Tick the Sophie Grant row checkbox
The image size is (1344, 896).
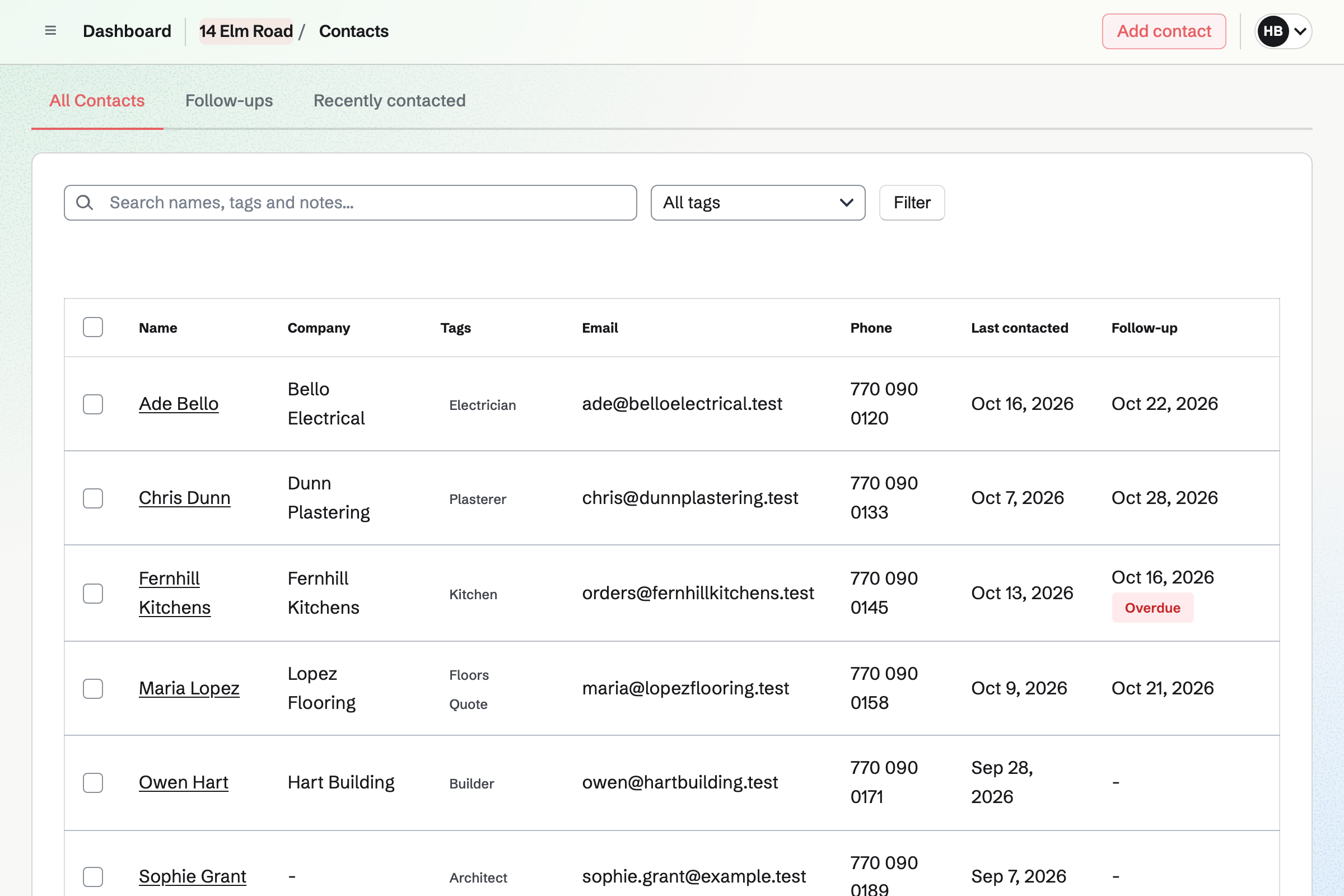tap(92, 876)
